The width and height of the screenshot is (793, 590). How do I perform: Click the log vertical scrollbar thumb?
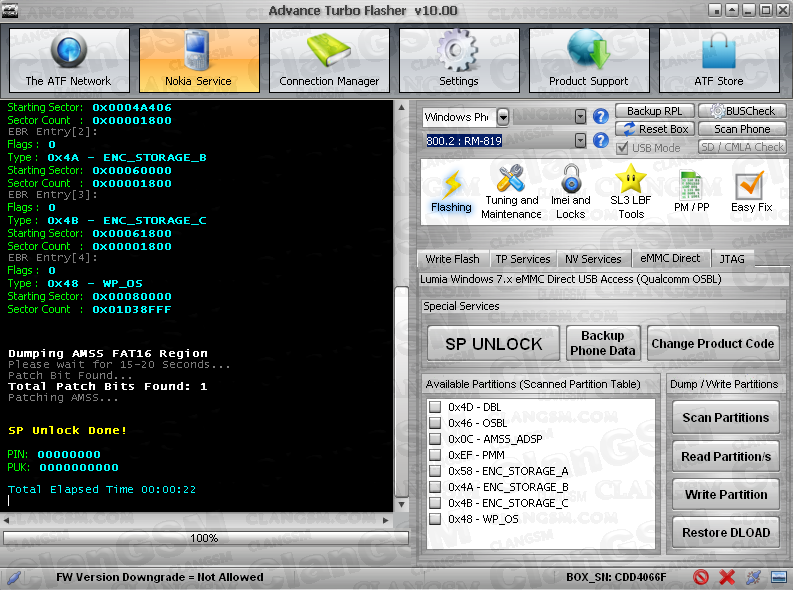point(401,391)
